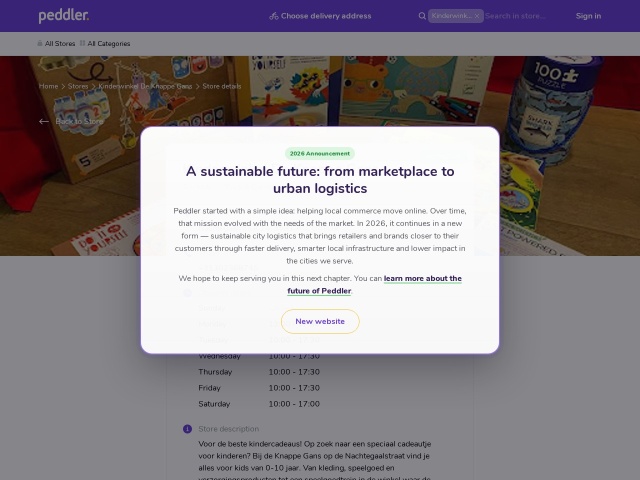Viewport: 640px width, 480px height.
Task: Open Kinderwinkel De Knappe Gans breadcrumb
Action: tap(145, 86)
